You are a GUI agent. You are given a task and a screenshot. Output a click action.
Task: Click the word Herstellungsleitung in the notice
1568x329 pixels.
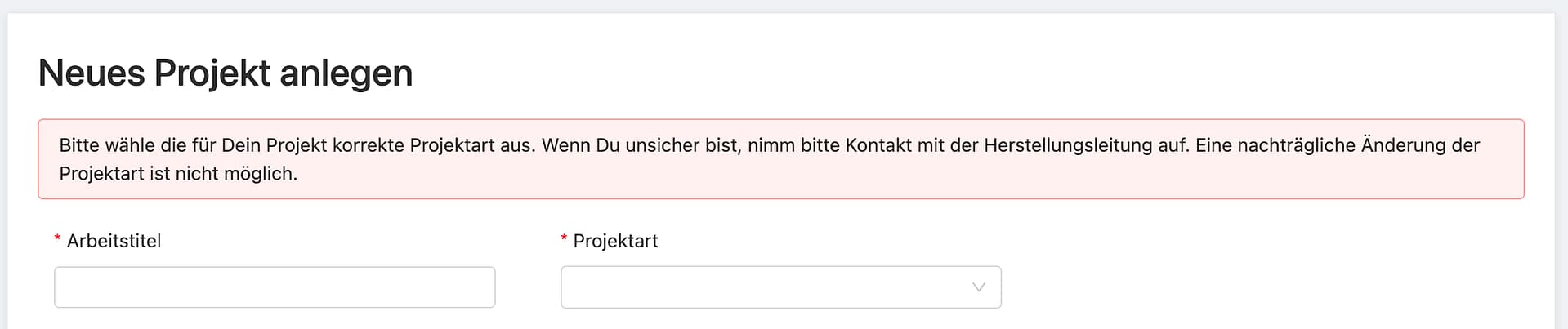1069,145
